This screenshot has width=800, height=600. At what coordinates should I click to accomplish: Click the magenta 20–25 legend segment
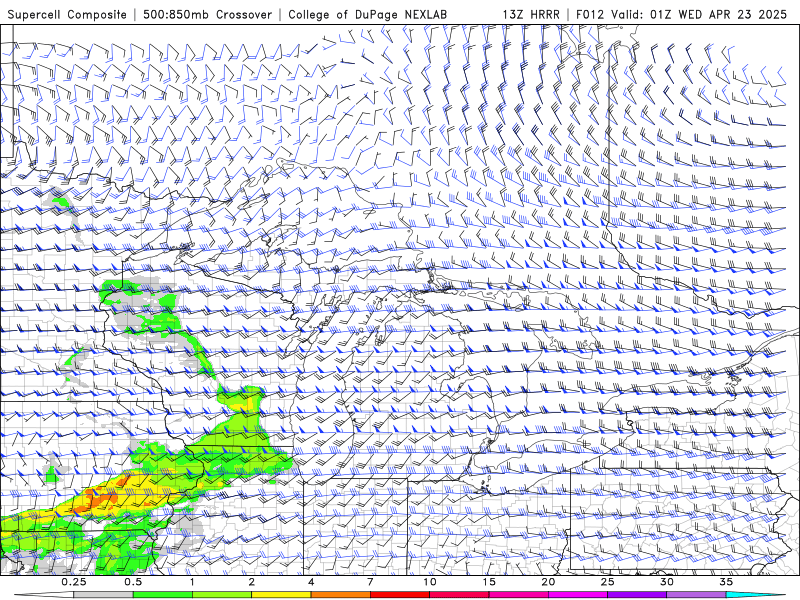tap(578, 595)
